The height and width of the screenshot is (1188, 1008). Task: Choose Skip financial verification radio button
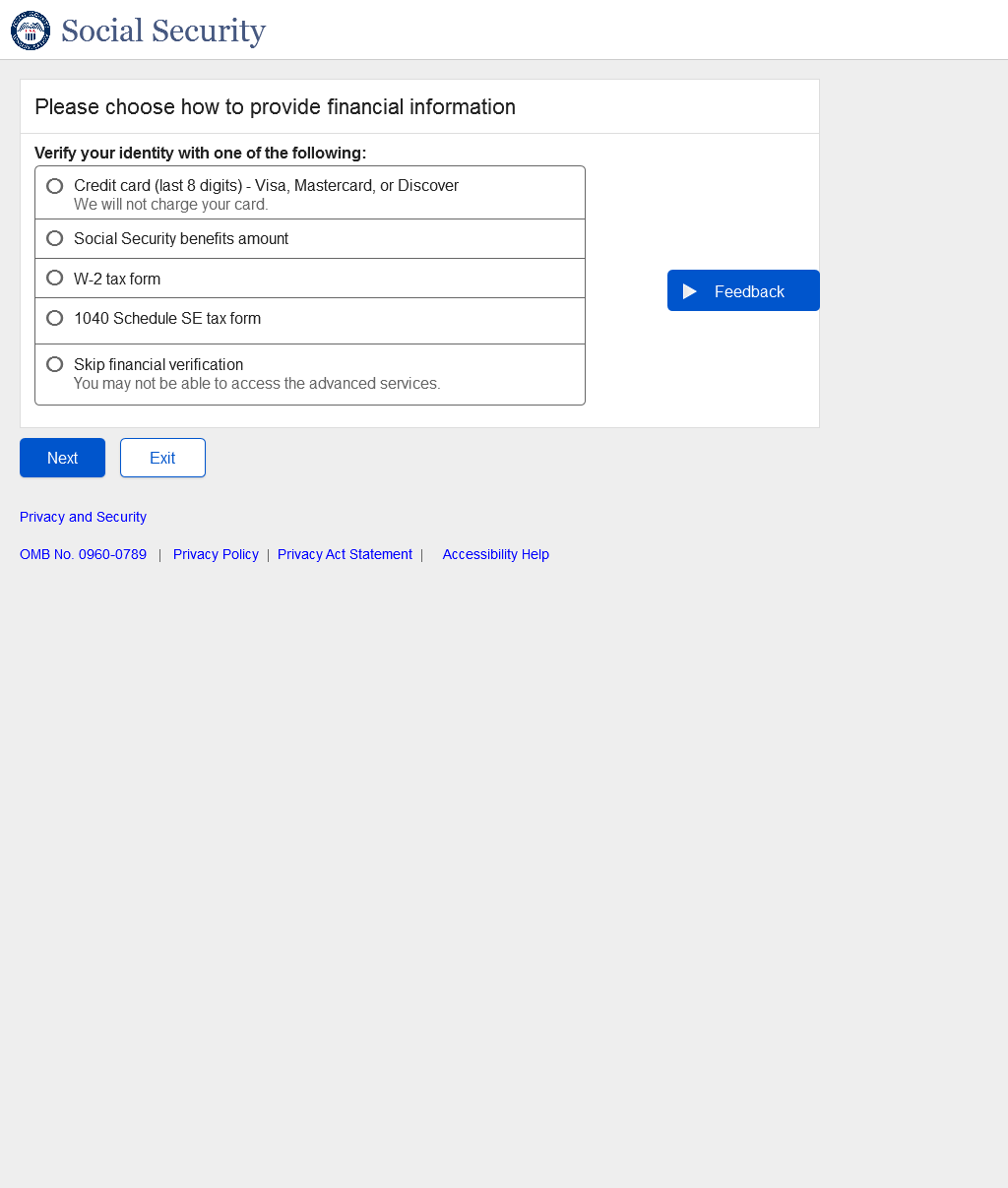[55, 364]
